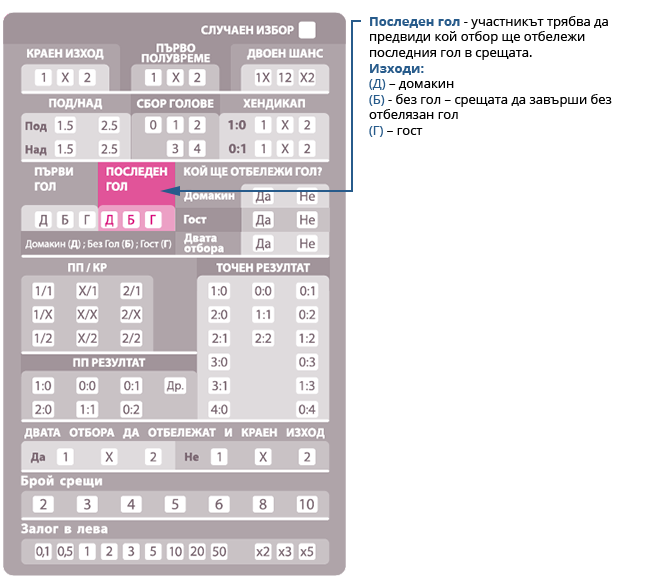This screenshot has width=650, height=579.
Task: Choose the x3 stake multiplier
Action: [285, 551]
